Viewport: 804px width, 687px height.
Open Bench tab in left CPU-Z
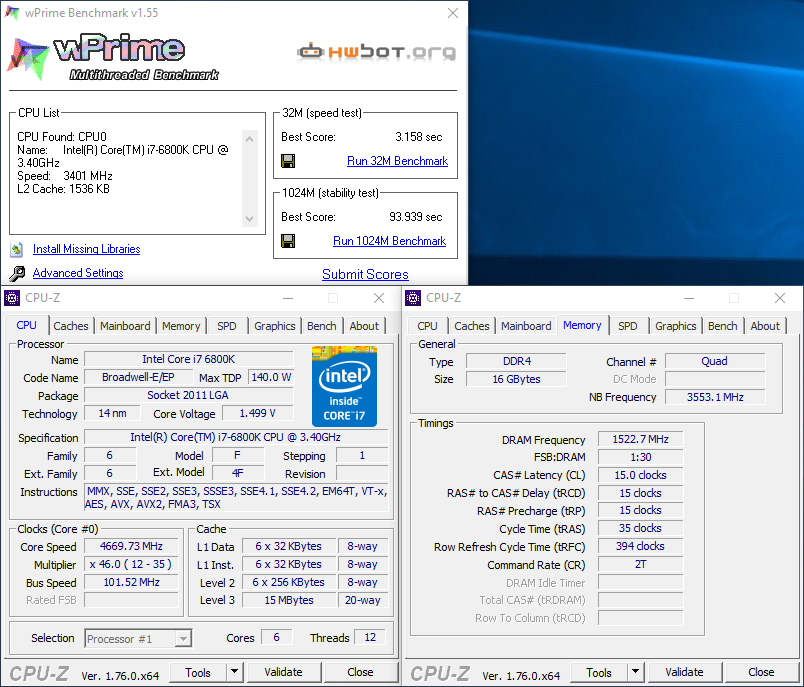322,326
